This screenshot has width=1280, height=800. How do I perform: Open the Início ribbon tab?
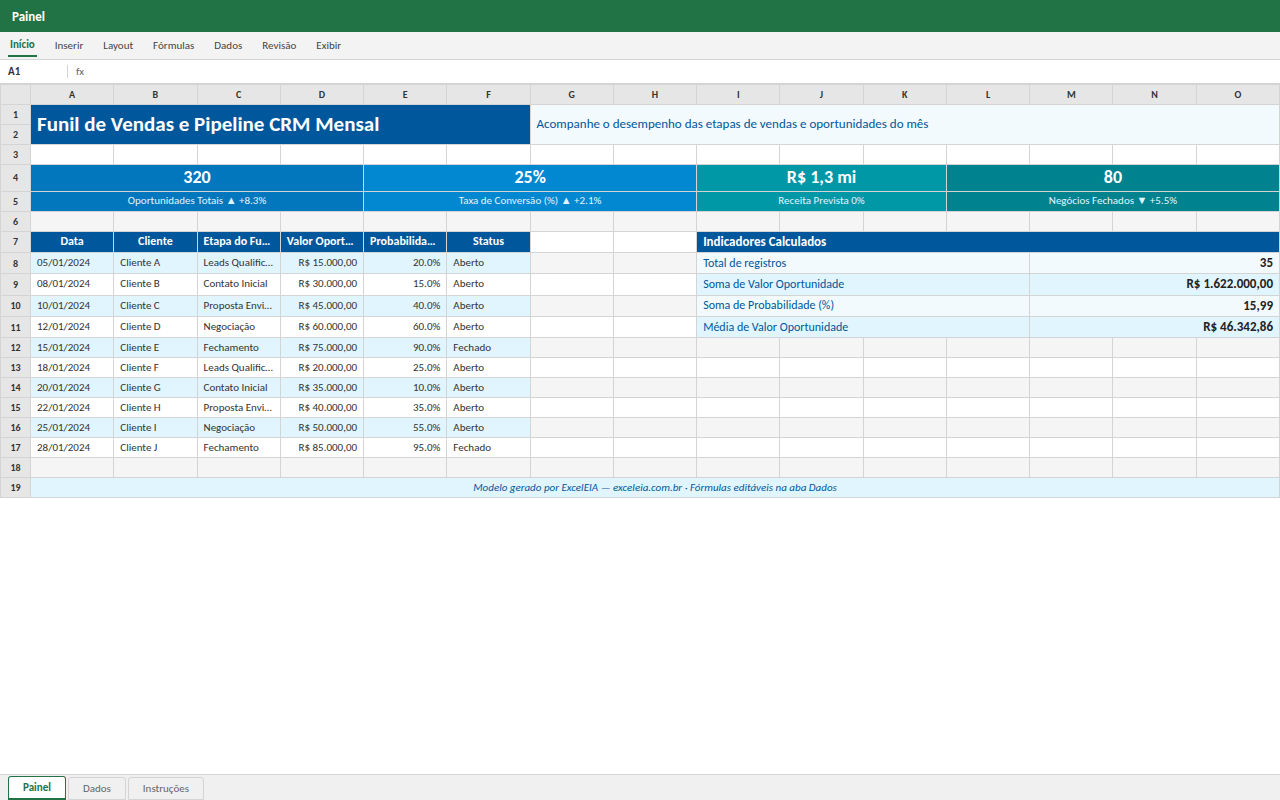click(22, 45)
